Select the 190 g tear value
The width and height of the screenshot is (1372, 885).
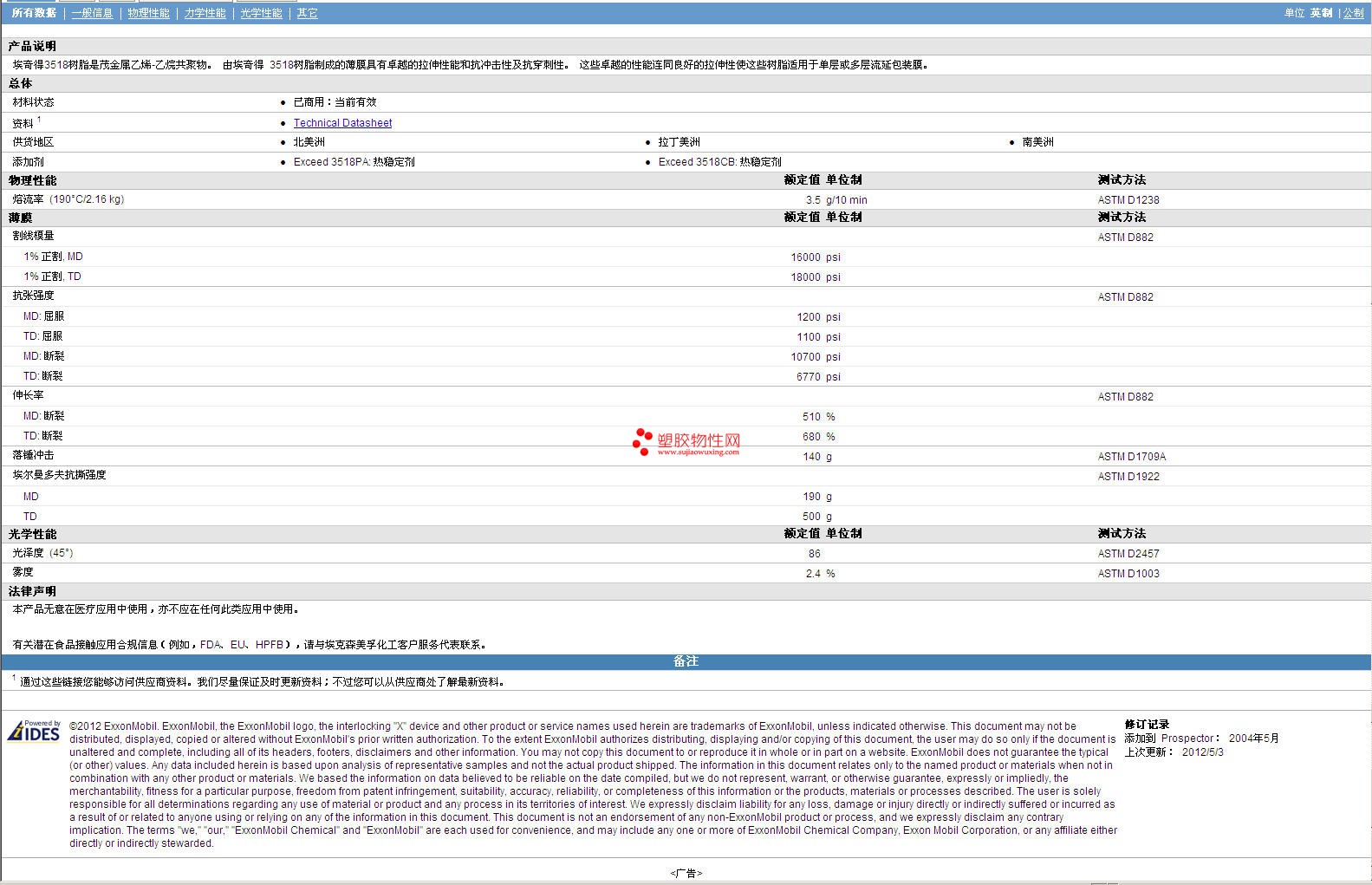[816, 497]
